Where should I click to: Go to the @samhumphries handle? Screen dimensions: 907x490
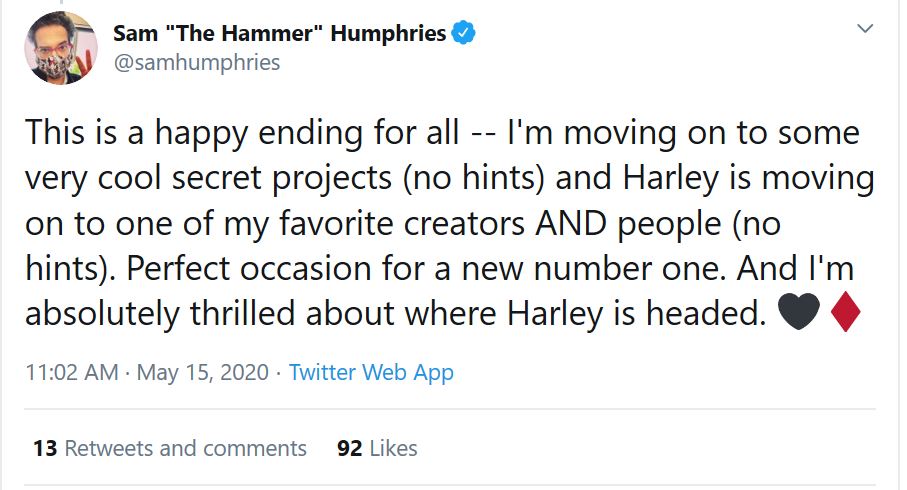(x=196, y=62)
